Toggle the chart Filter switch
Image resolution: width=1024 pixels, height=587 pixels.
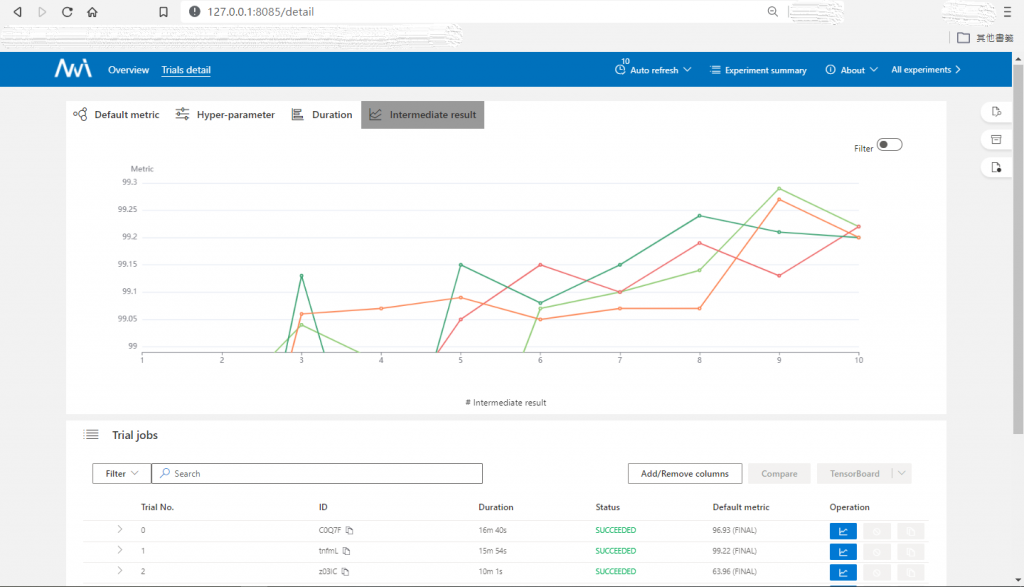889,144
